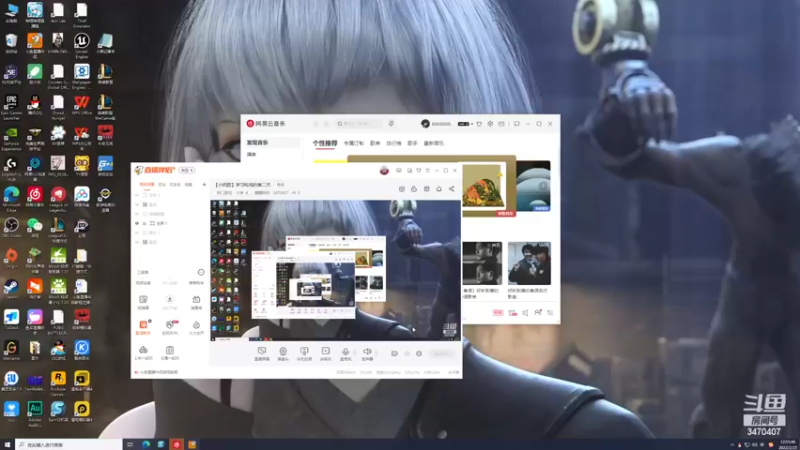
Task: Click the greyed start-live button in Douyu companion
Action: pyautogui.click(x=442, y=354)
